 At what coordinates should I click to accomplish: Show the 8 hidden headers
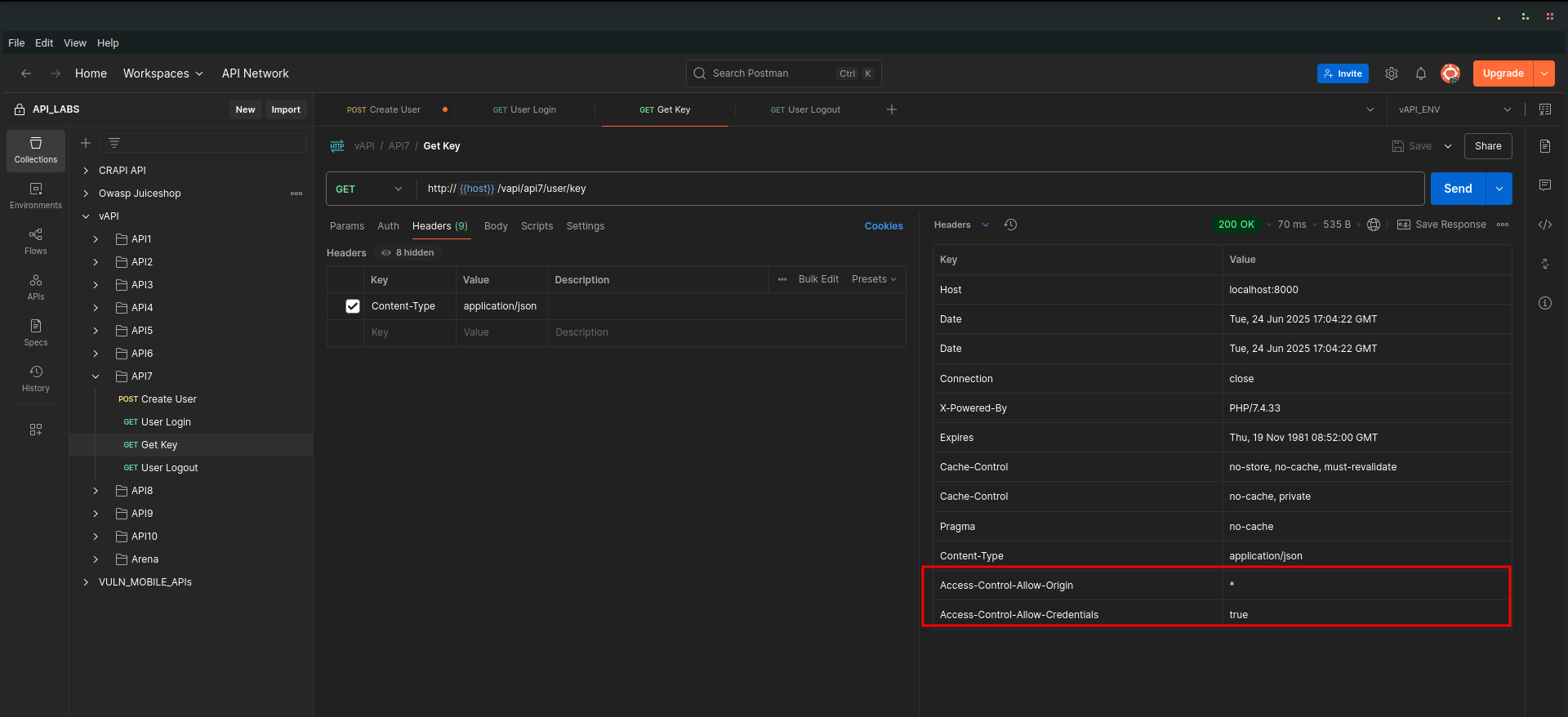click(x=408, y=253)
